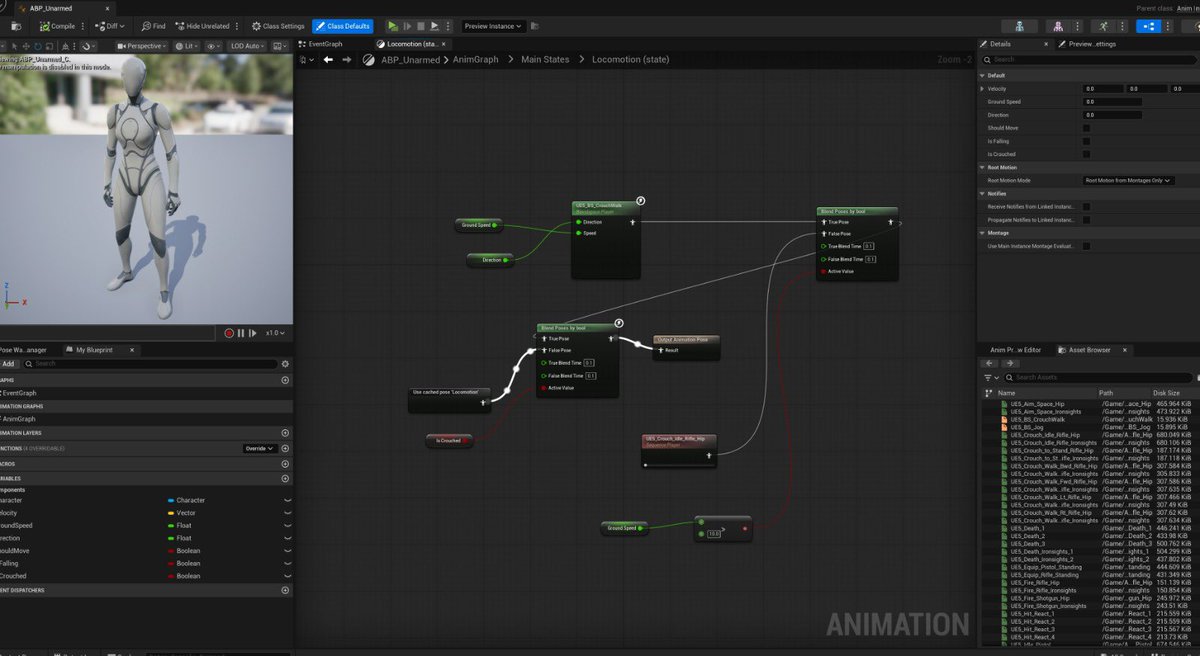Select UE5_BS_CrouchWalk asset row

(x=1090, y=419)
